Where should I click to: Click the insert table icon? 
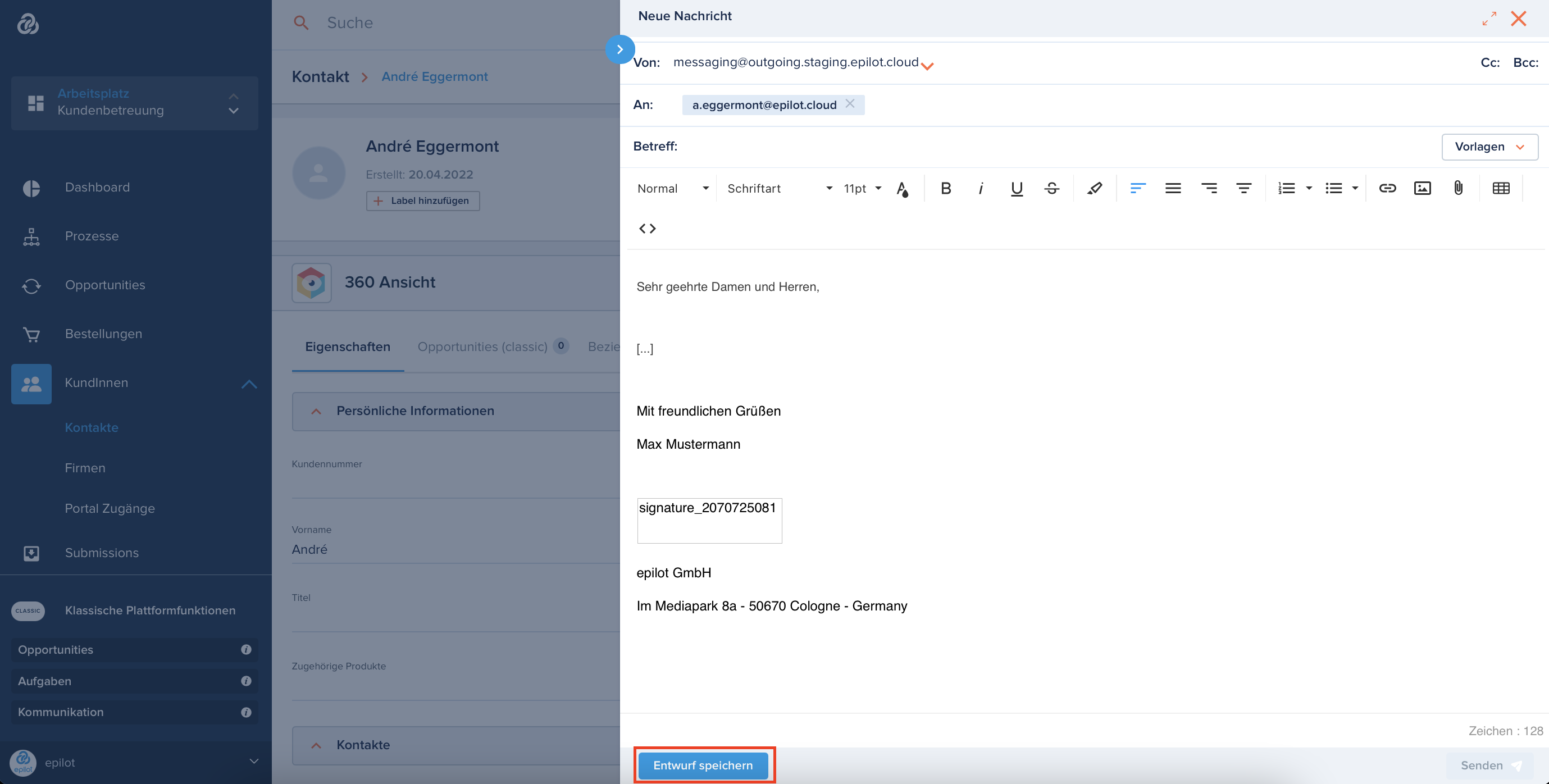[1501, 187]
